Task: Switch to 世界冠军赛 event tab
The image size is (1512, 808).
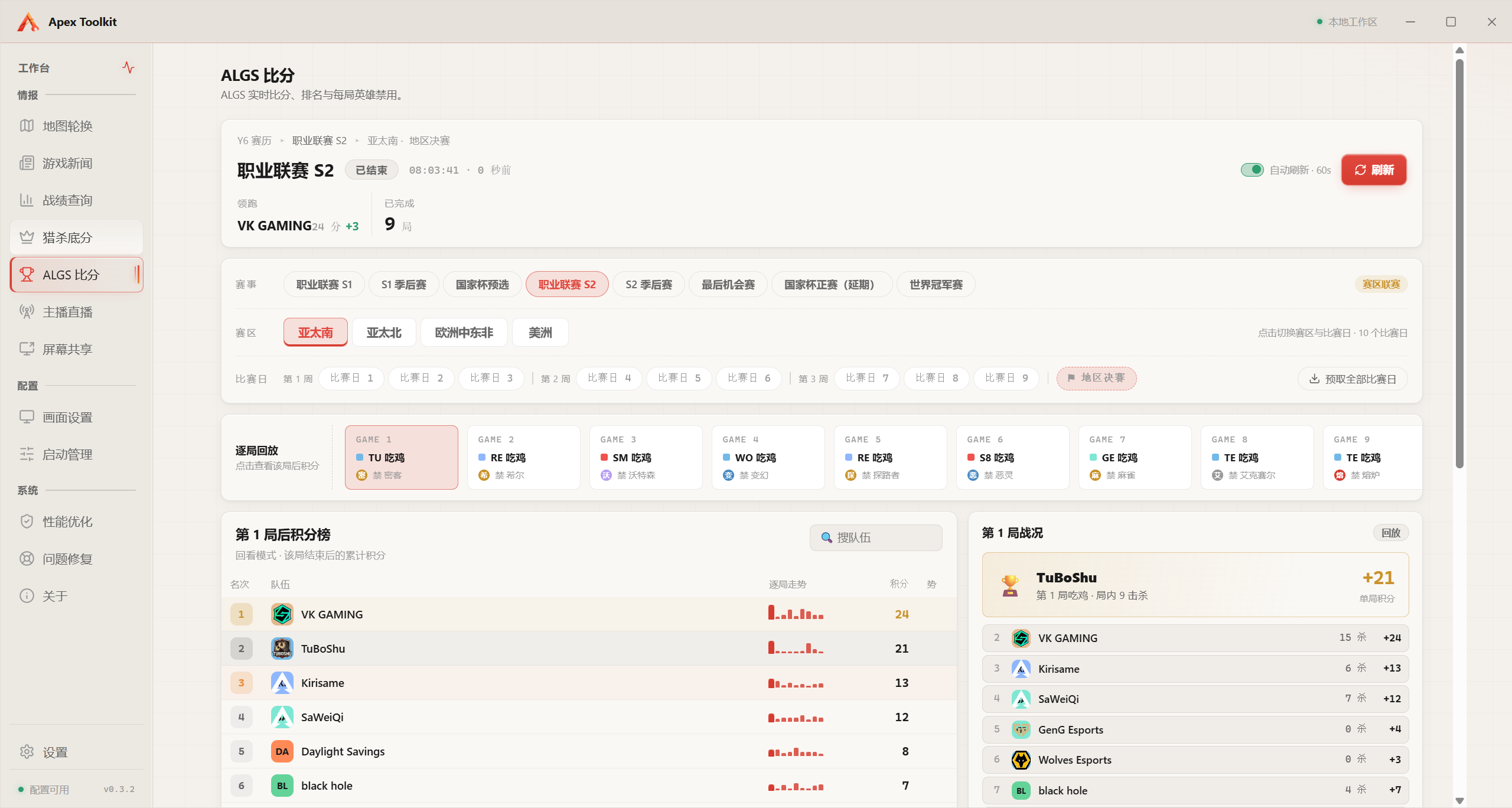Action: click(936, 285)
